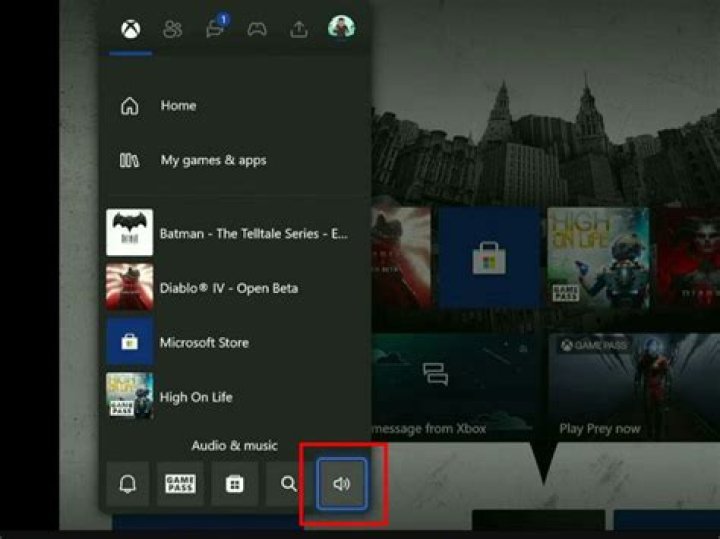Open Microsoft Store from recent list
Screen dimensions: 720x539
pos(234,342)
